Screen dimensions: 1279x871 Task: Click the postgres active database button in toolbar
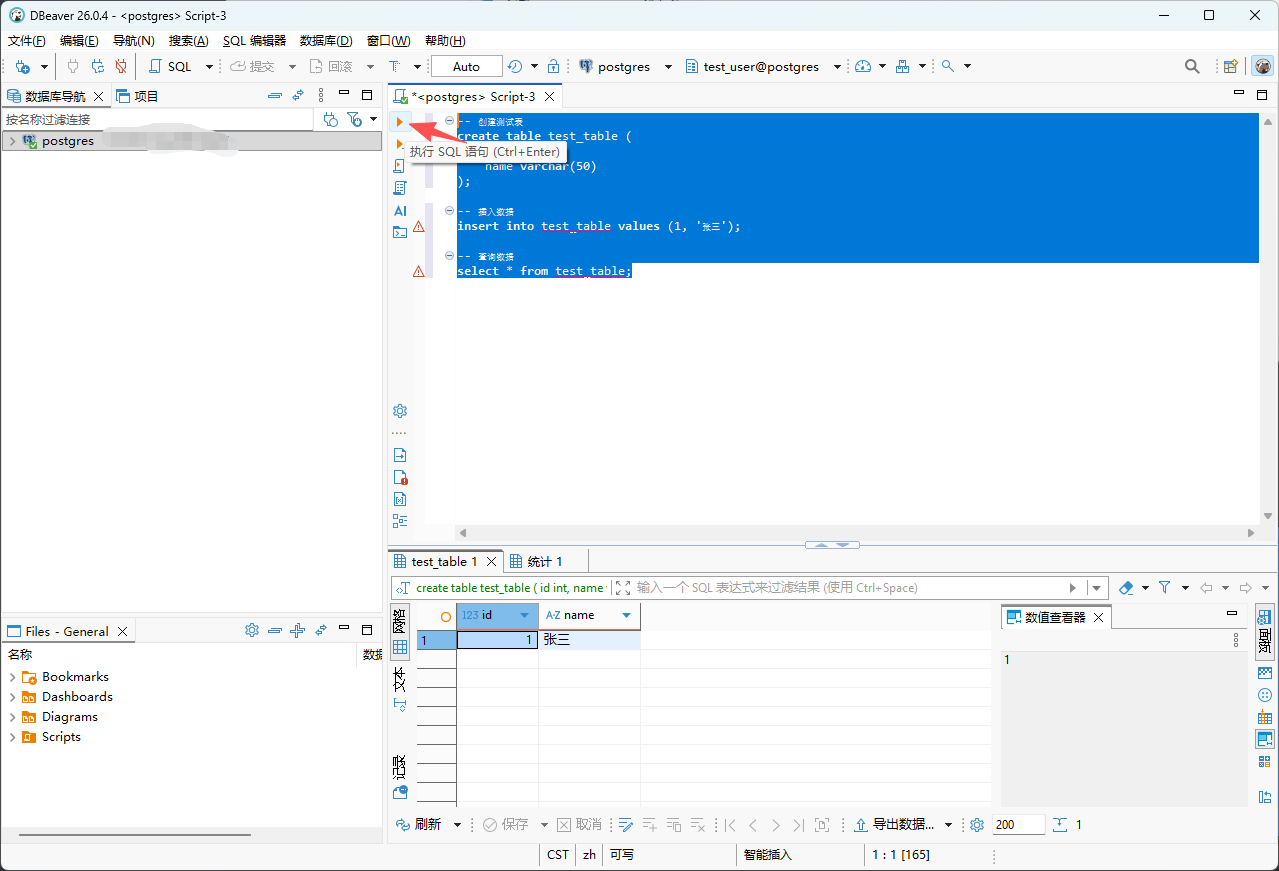tap(614, 67)
